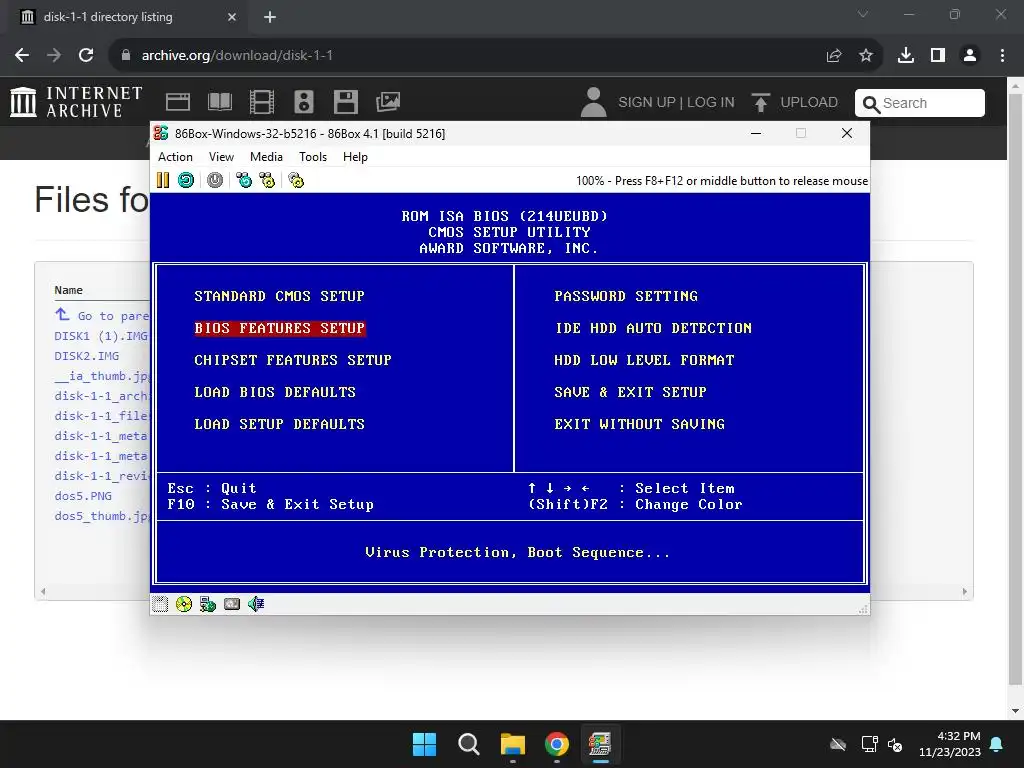Open DISK2.IMG file link
1024x768 pixels.
point(87,356)
